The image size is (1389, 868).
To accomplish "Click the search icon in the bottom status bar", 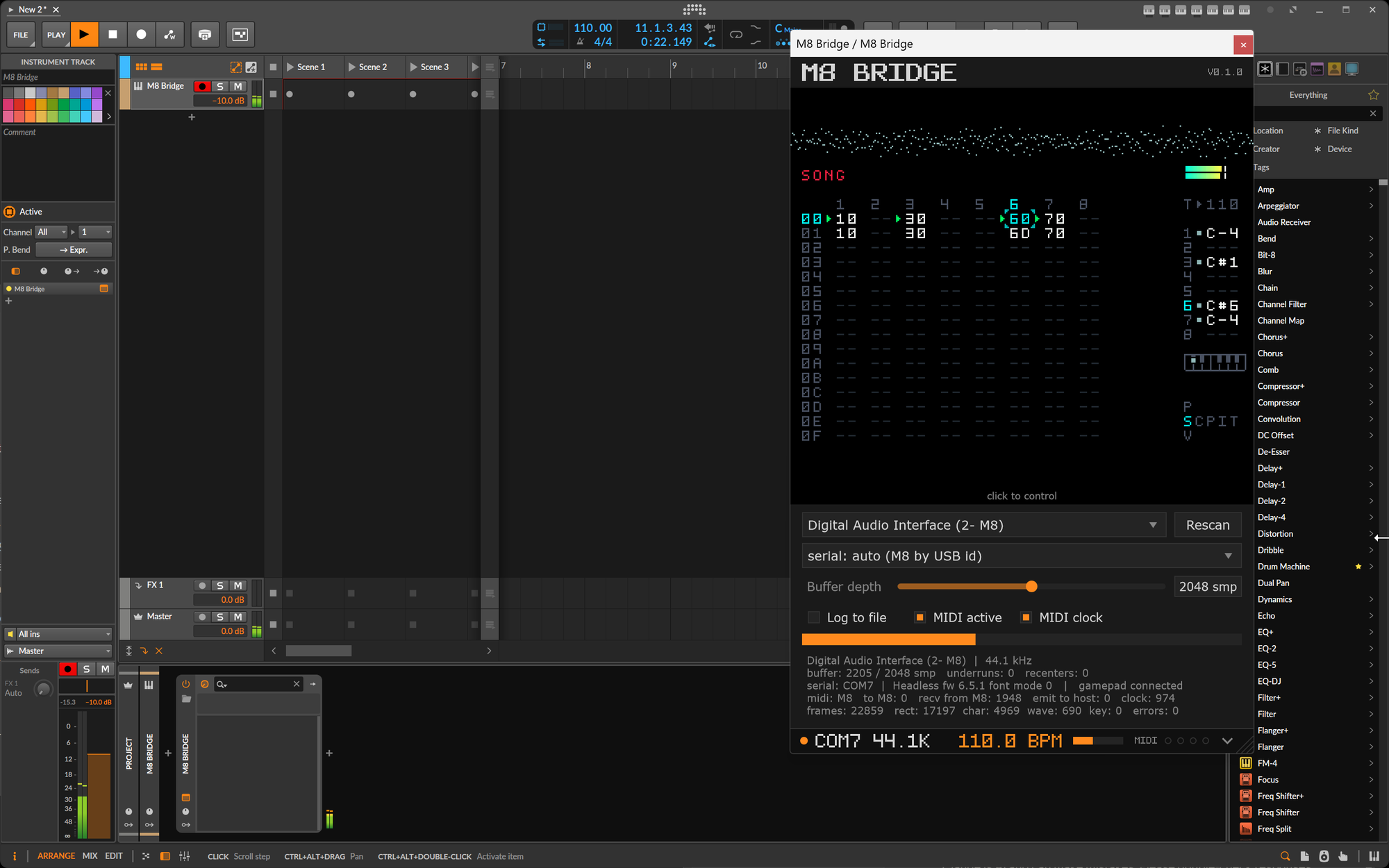I will [1285, 856].
